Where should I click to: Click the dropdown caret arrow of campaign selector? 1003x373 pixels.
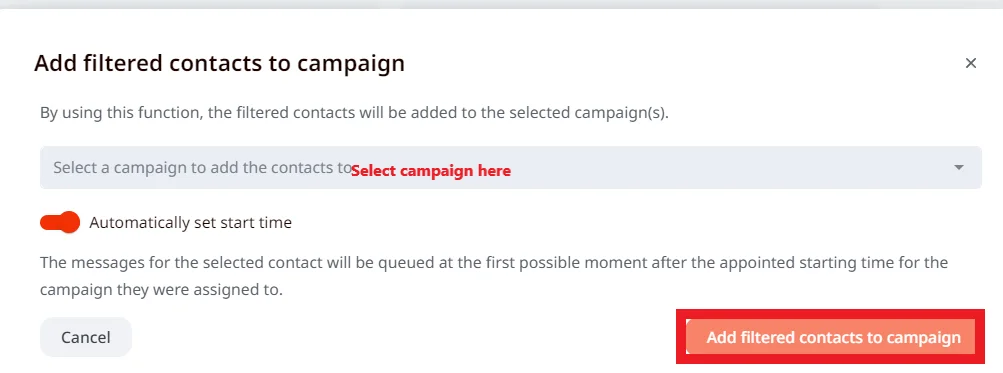[x=958, y=168]
